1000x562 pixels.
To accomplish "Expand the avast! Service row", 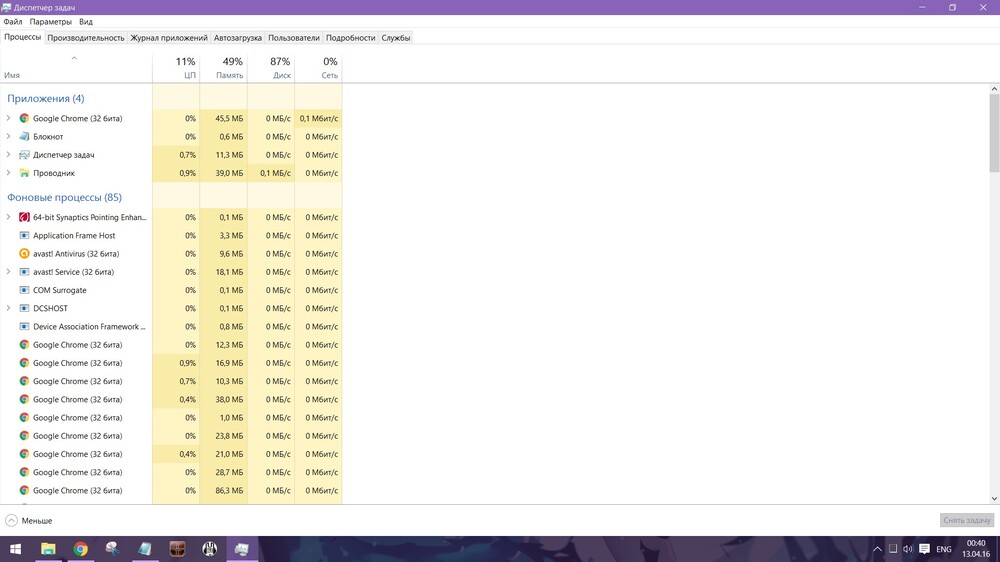I will point(8,271).
